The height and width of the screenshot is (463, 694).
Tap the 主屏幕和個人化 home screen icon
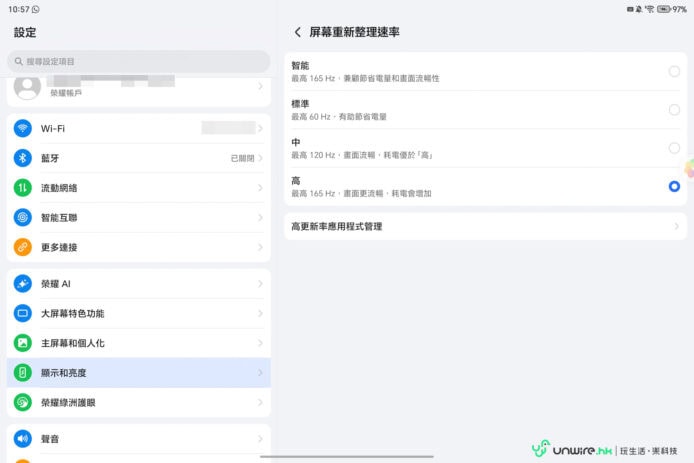23,343
